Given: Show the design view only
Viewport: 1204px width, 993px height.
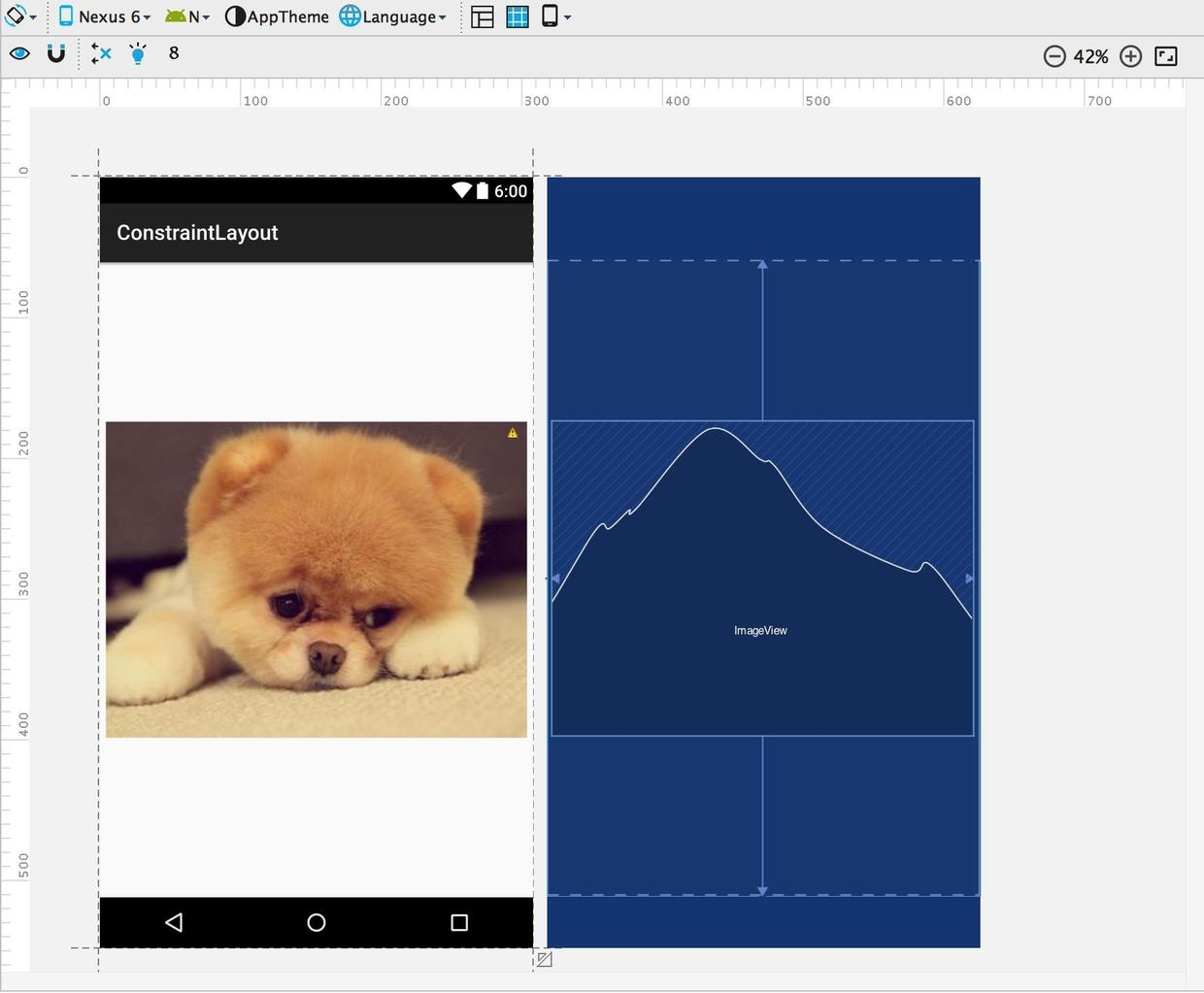Looking at the screenshot, I should 483,17.
